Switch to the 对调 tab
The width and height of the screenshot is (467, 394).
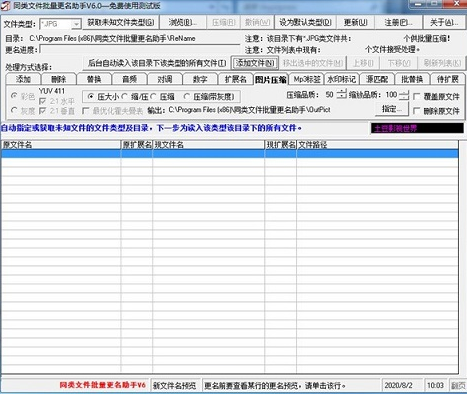165,79
